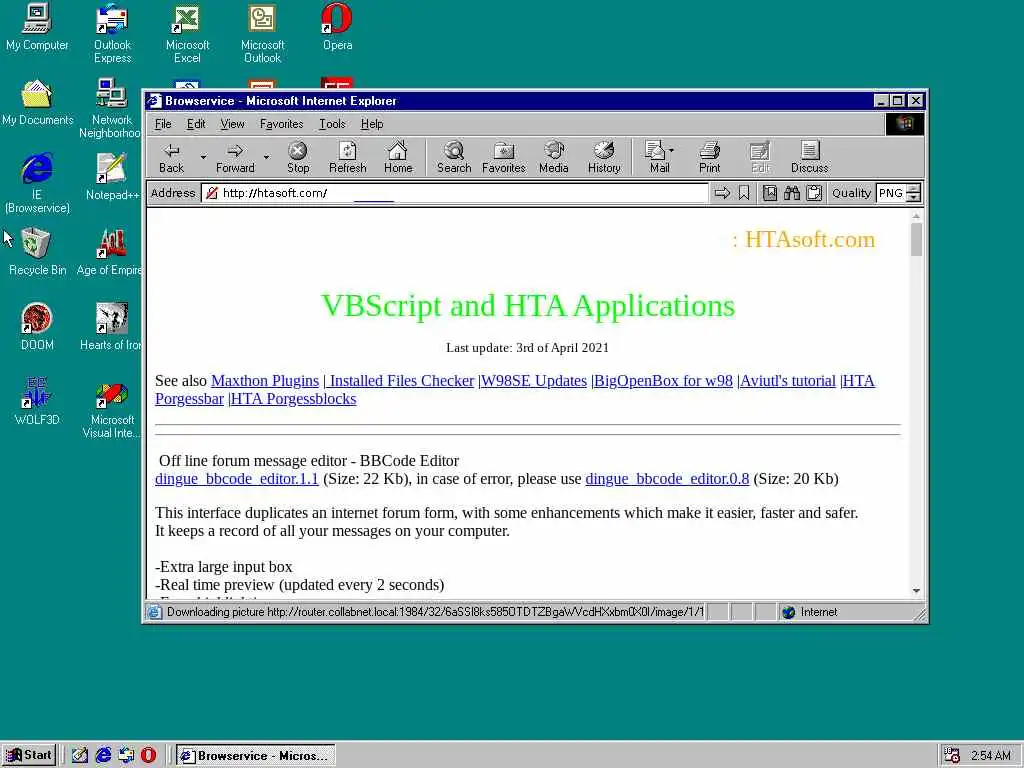Open the Favorites menu
Screen dimensions: 1024x768
[281, 124]
